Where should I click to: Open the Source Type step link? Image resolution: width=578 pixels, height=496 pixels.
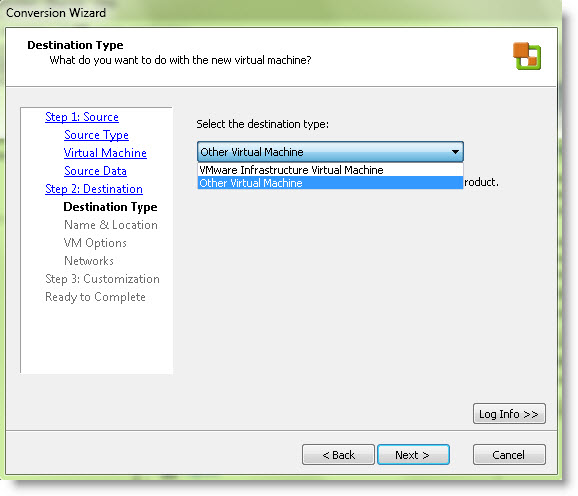[x=96, y=135]
